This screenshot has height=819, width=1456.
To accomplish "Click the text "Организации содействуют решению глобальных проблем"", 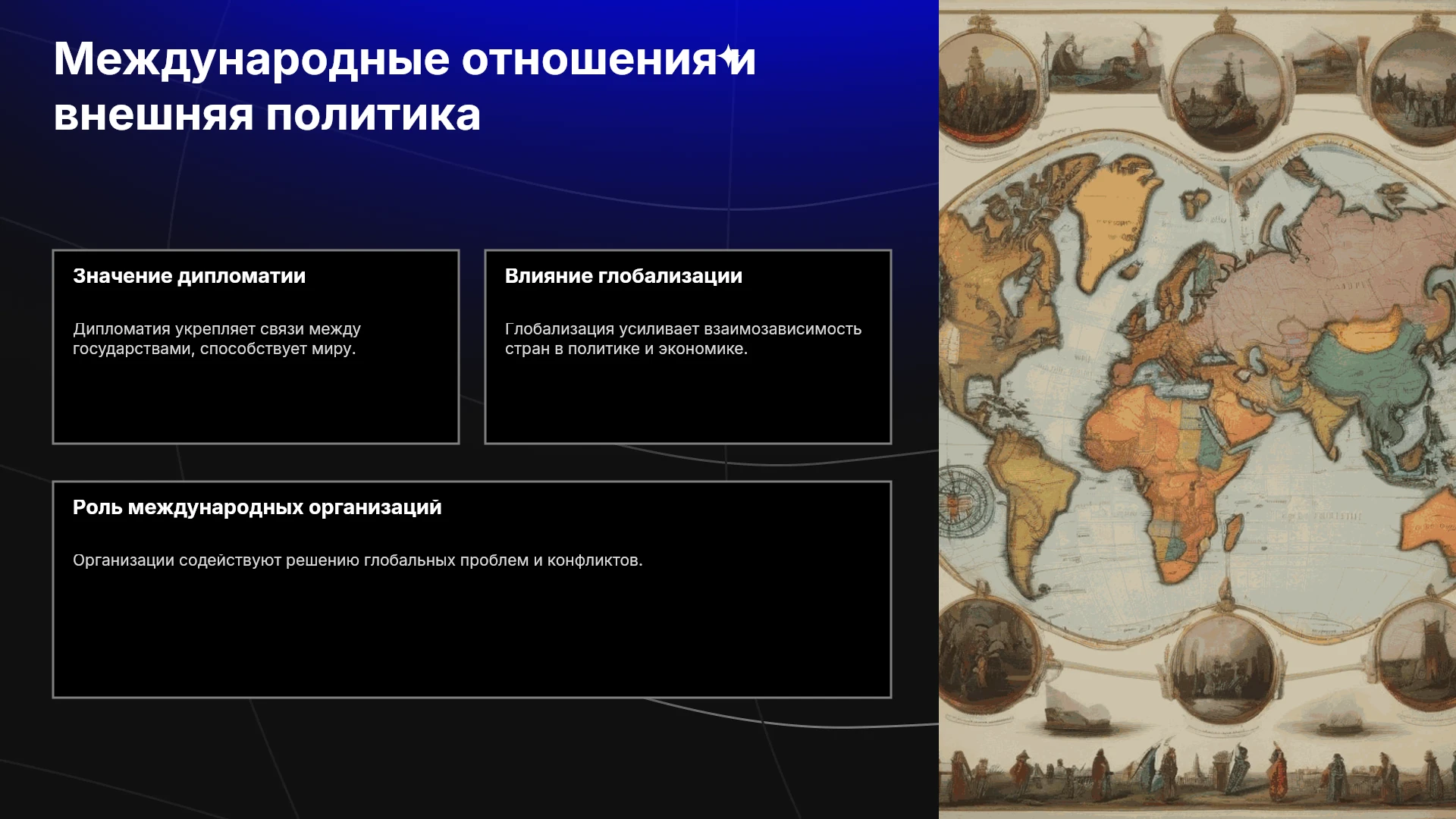I will 357,560.
